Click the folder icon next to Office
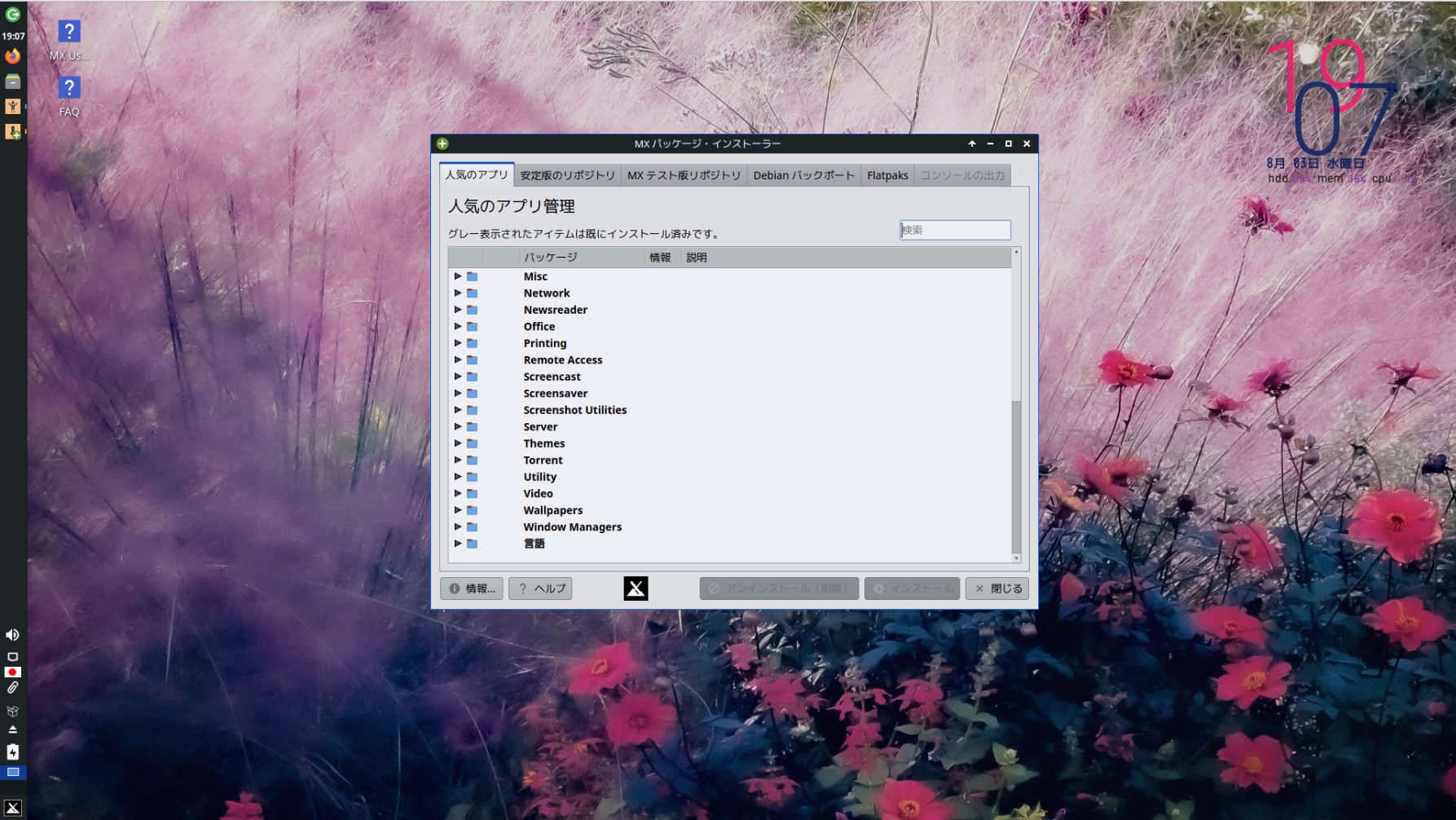Viewport: 1456px width, 820px height. [x=472, y=327]
